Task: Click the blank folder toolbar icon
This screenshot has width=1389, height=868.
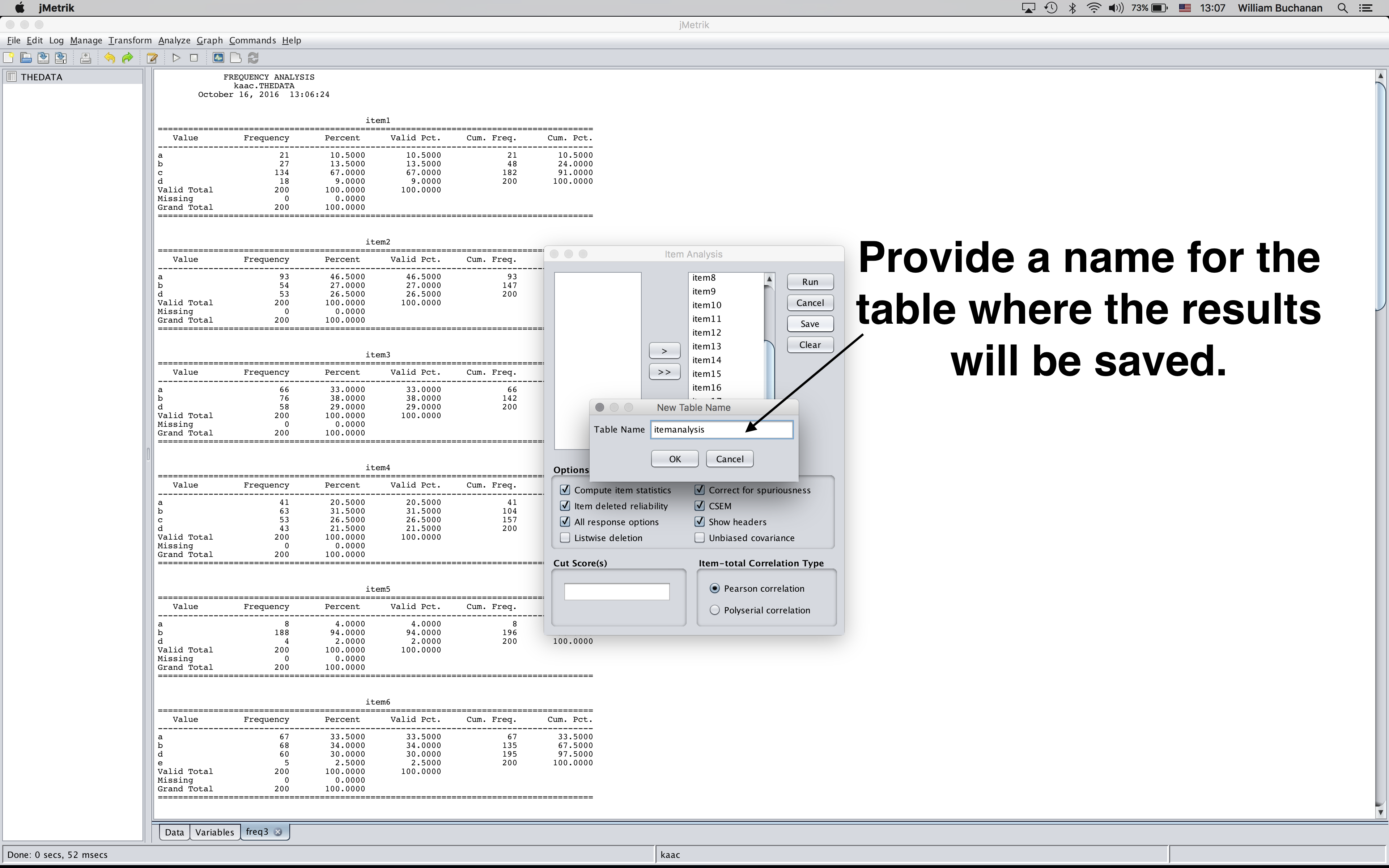Action: [x=235, y=58]
